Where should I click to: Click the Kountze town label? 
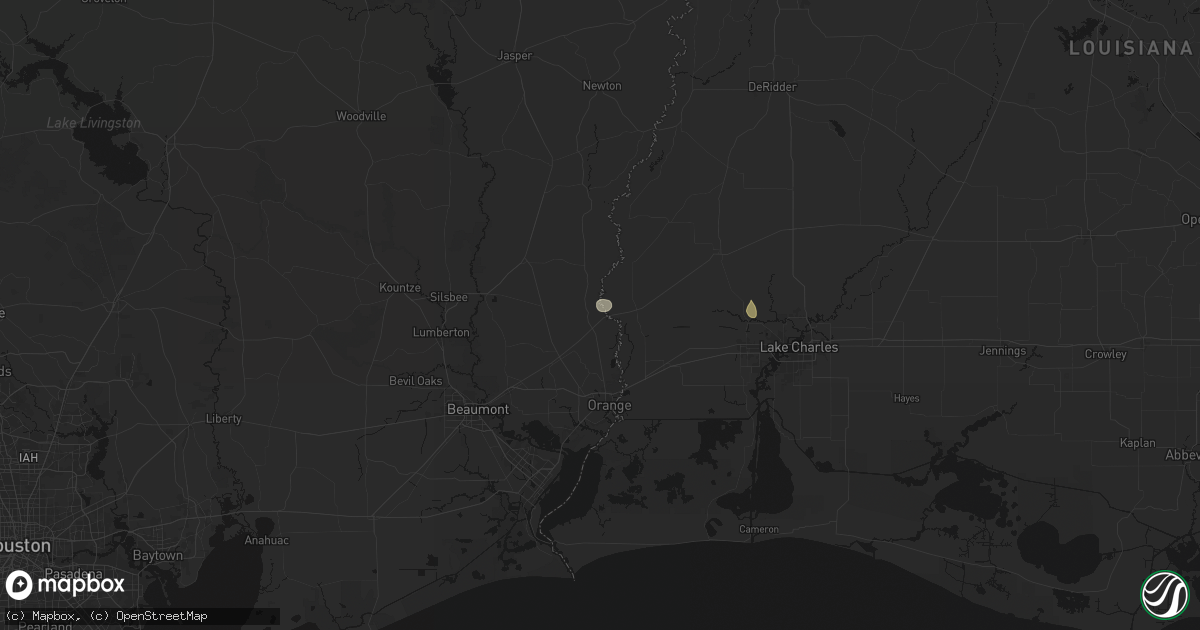[401, 288]
